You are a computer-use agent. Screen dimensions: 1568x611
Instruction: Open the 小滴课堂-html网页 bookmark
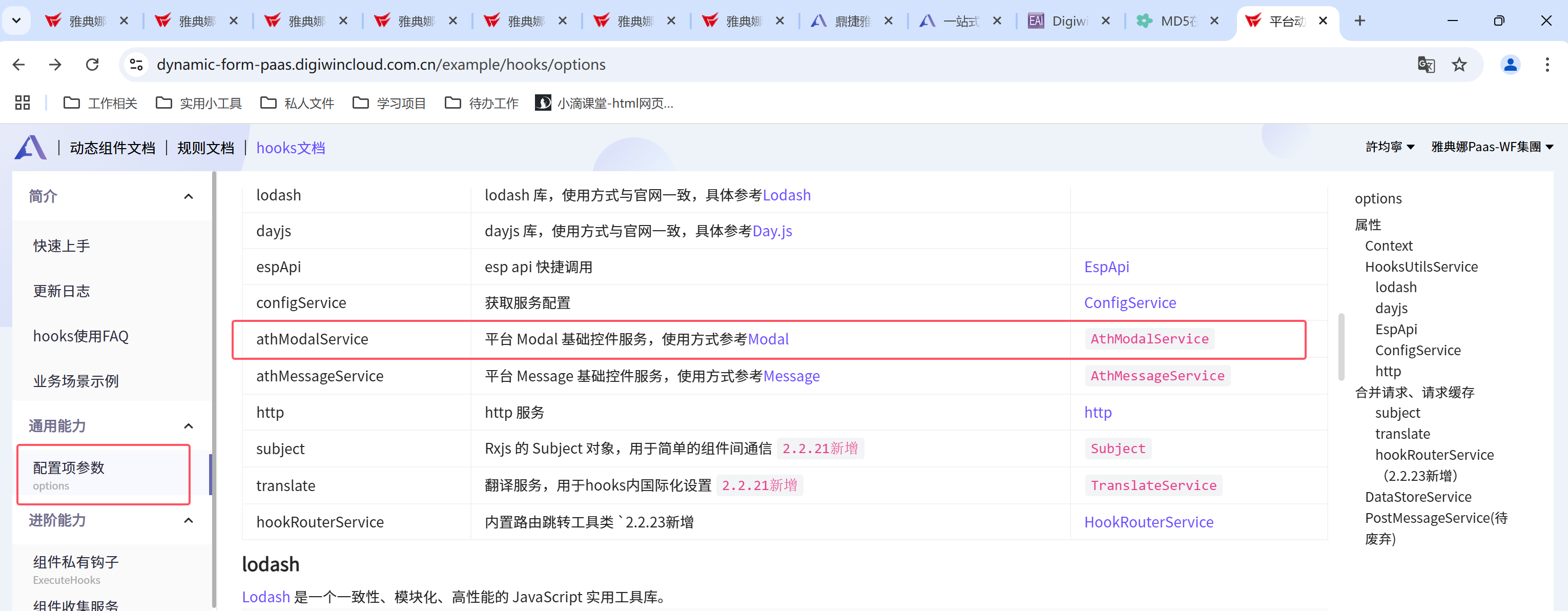[x=605, y=103]
